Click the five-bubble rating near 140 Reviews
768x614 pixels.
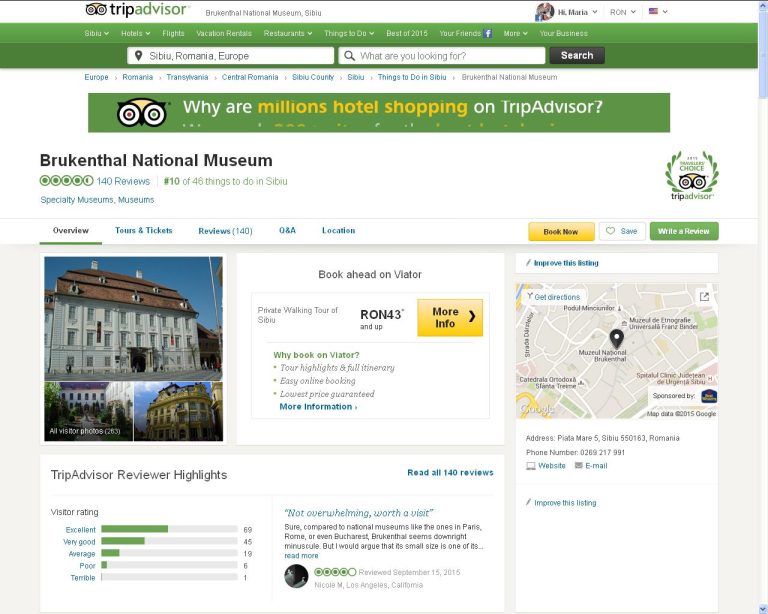click(x=67, y=181)
